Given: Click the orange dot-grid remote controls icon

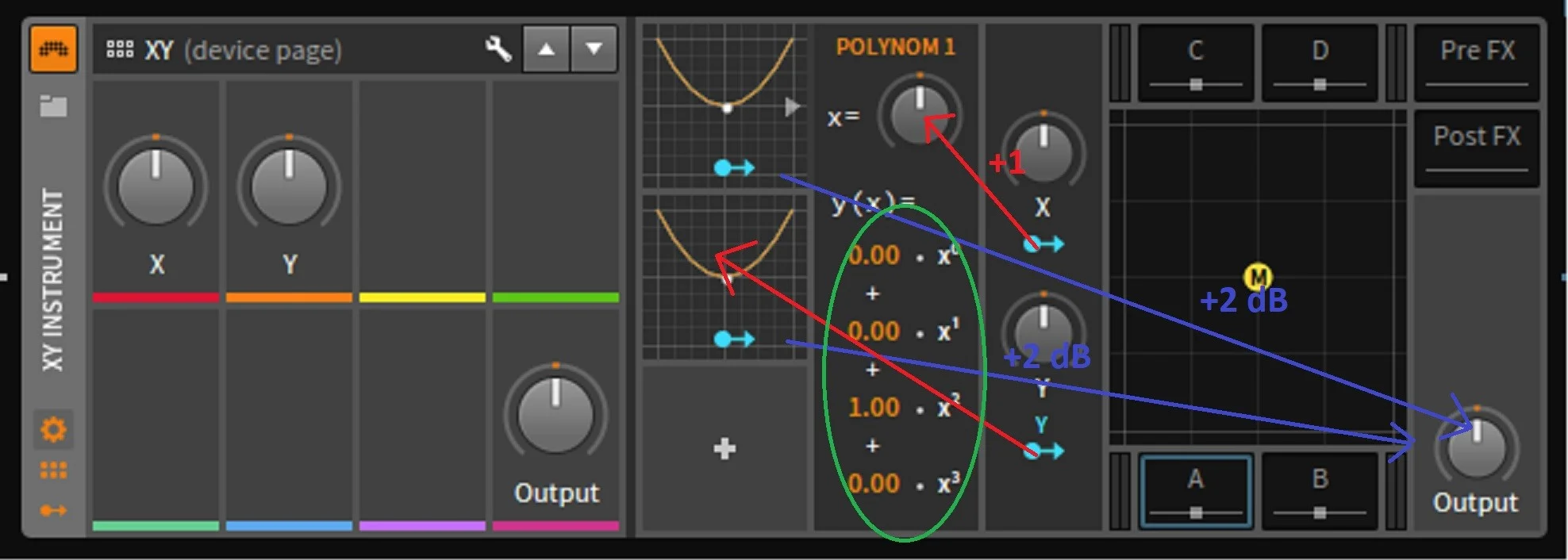Looking at the screenshot, I should click(x=53, y=471).
